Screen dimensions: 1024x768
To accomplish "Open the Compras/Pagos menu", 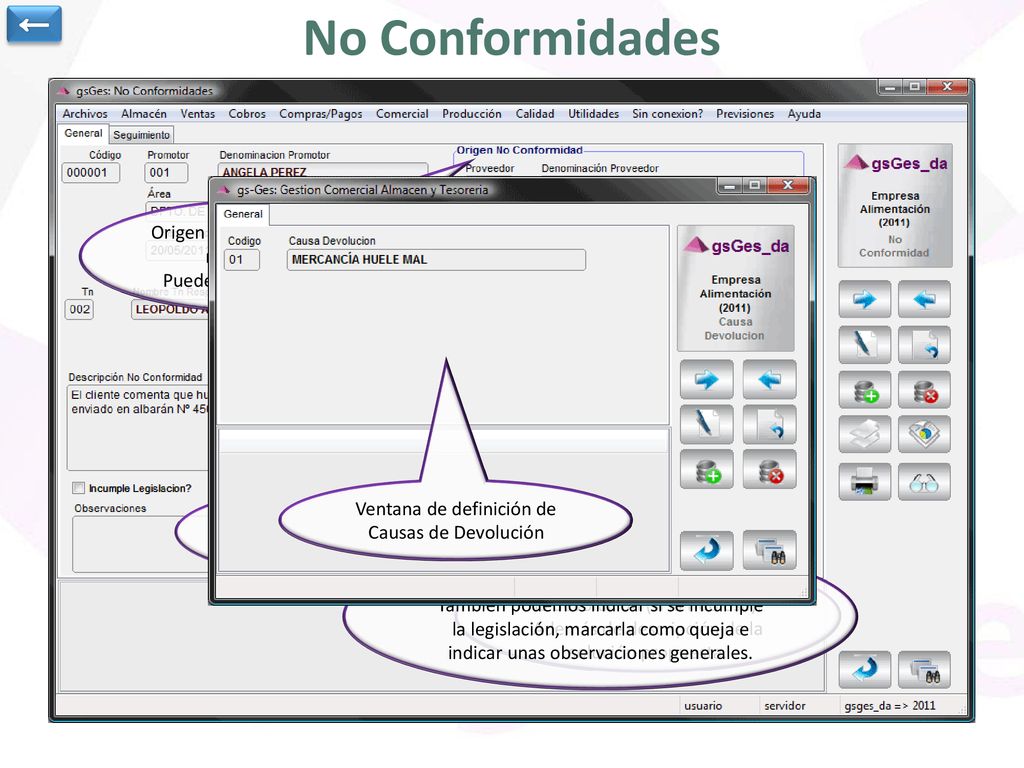I will 321,114.
